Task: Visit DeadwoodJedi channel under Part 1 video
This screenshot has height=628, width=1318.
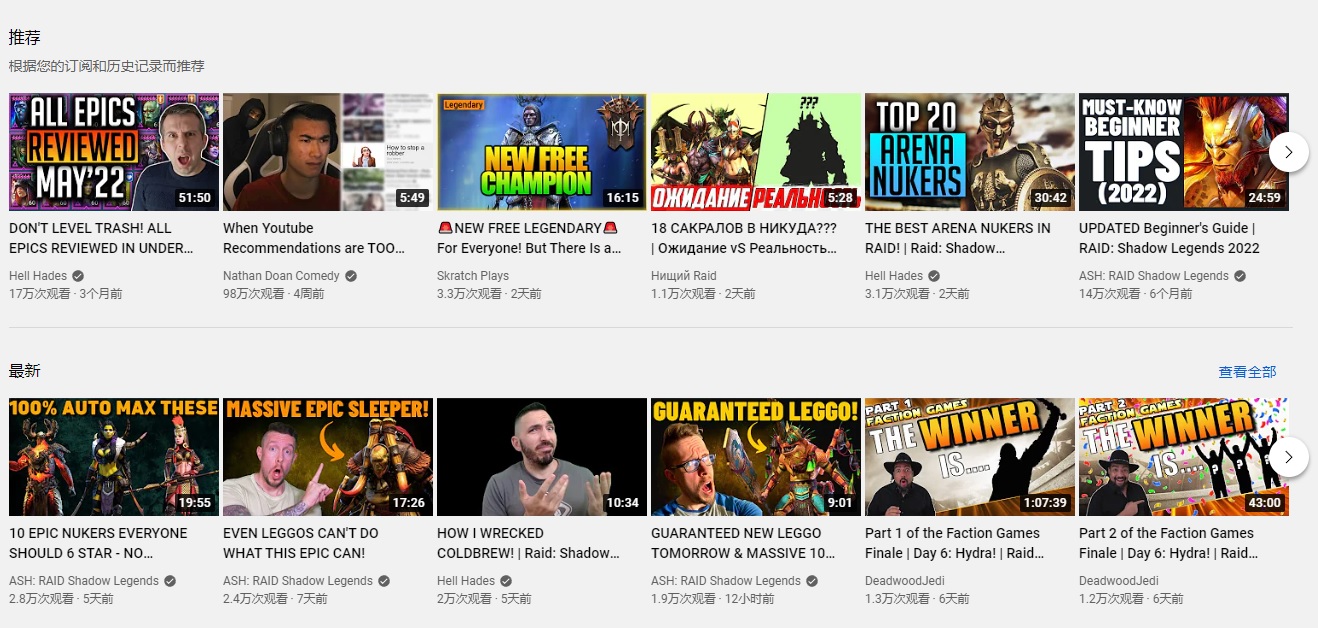Action: 905,581
